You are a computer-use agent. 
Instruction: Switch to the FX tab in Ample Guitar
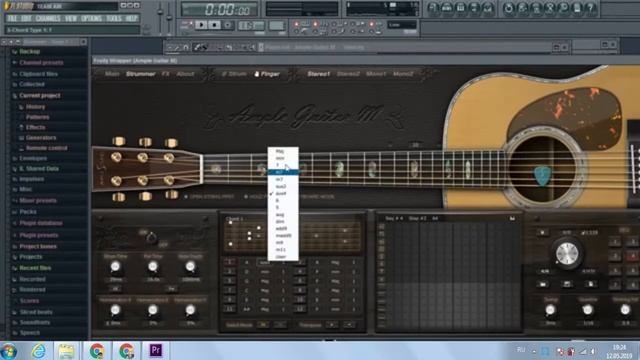[x=165, y=74]
